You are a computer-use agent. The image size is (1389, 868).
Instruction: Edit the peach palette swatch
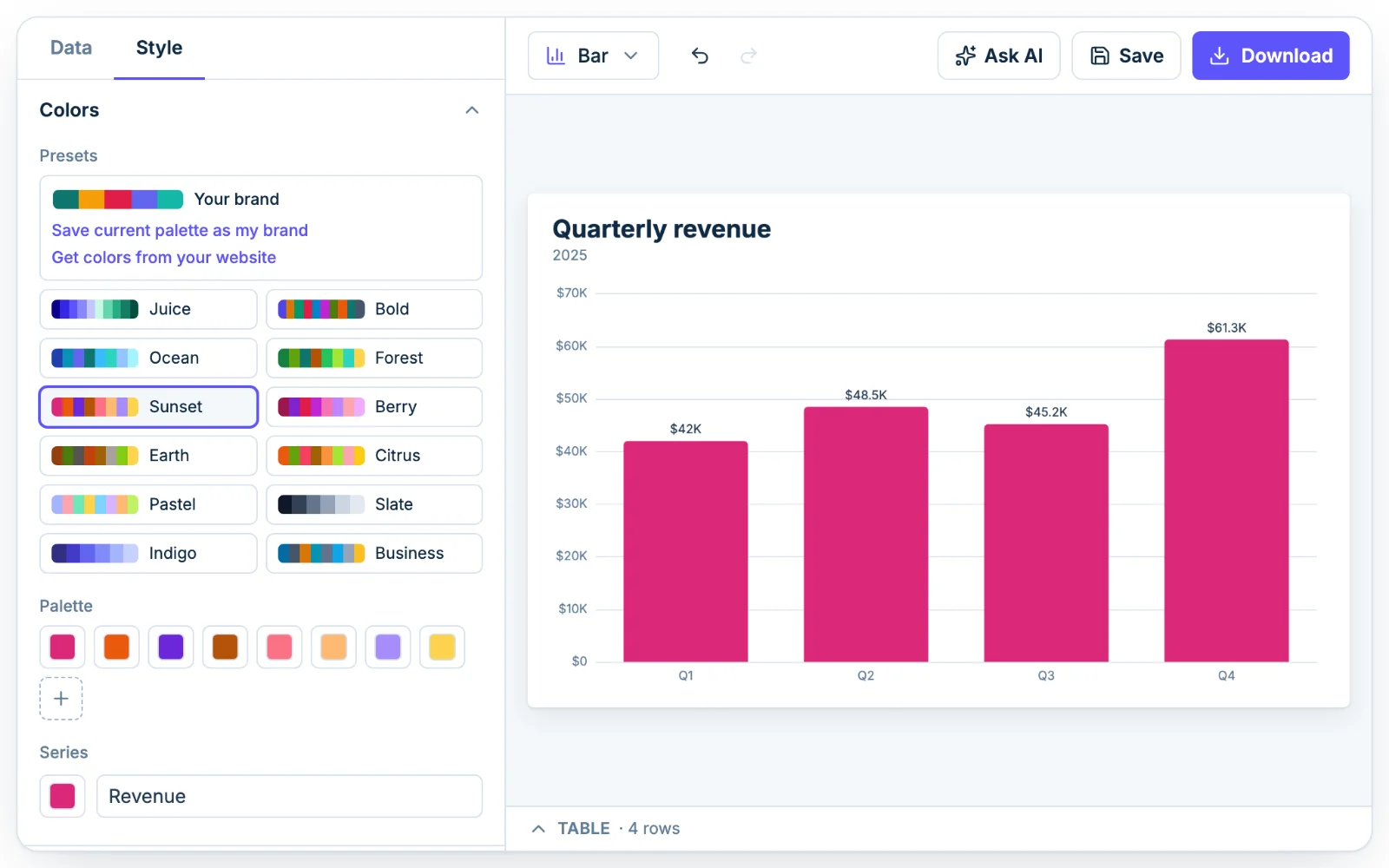pyautogui.click(x=333, y=647)
